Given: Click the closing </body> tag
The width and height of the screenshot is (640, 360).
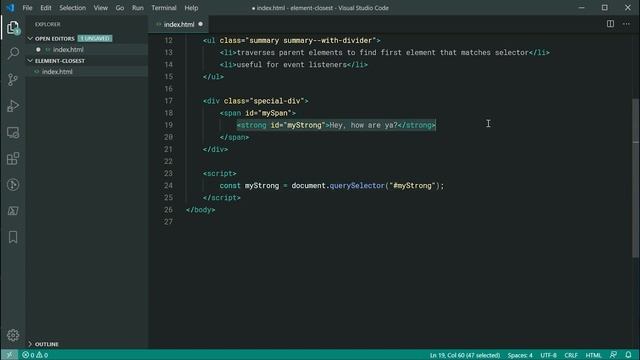Looking at the screenshot, I should click(x=200, y=210).
